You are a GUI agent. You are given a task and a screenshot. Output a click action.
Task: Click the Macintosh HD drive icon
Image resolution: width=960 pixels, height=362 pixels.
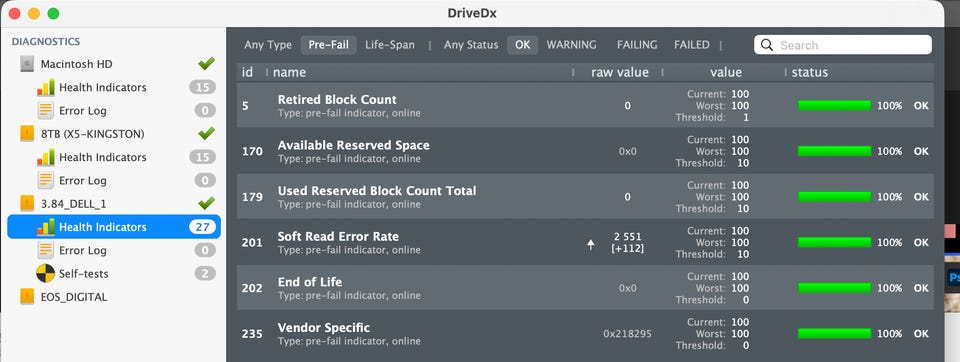27,64
